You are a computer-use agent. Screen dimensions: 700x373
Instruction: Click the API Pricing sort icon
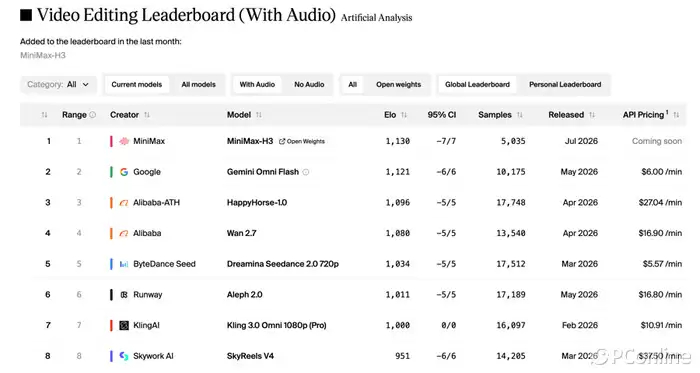pyautogui.click(x=676, y=115)
